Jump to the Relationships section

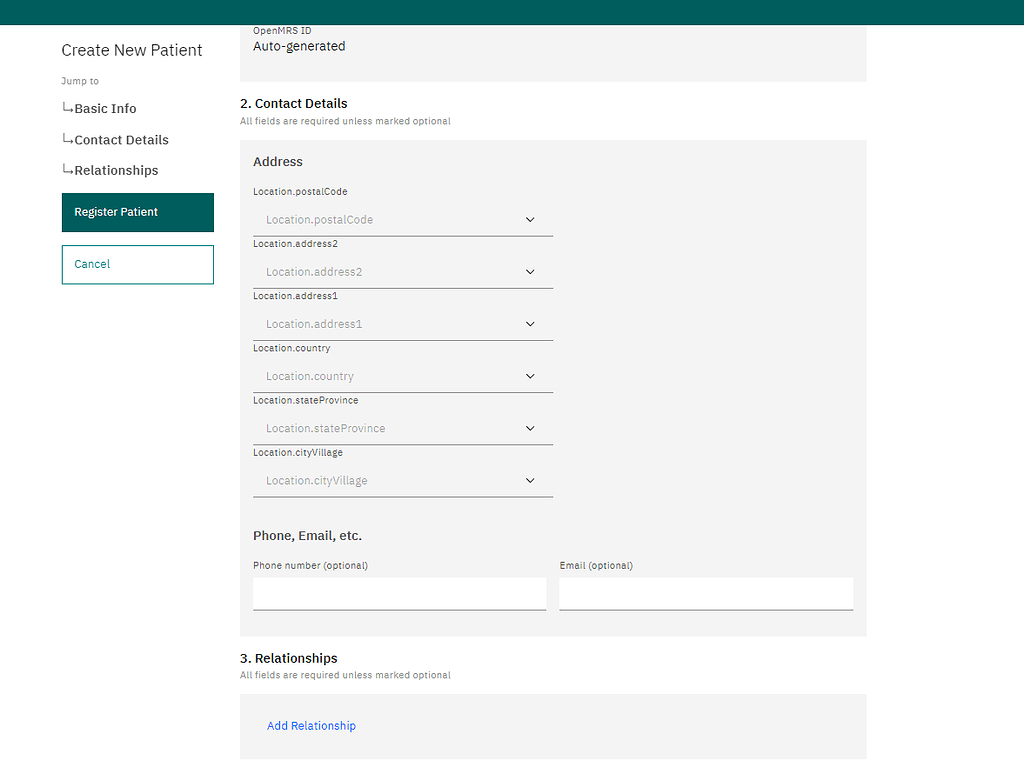pos(116,170)
